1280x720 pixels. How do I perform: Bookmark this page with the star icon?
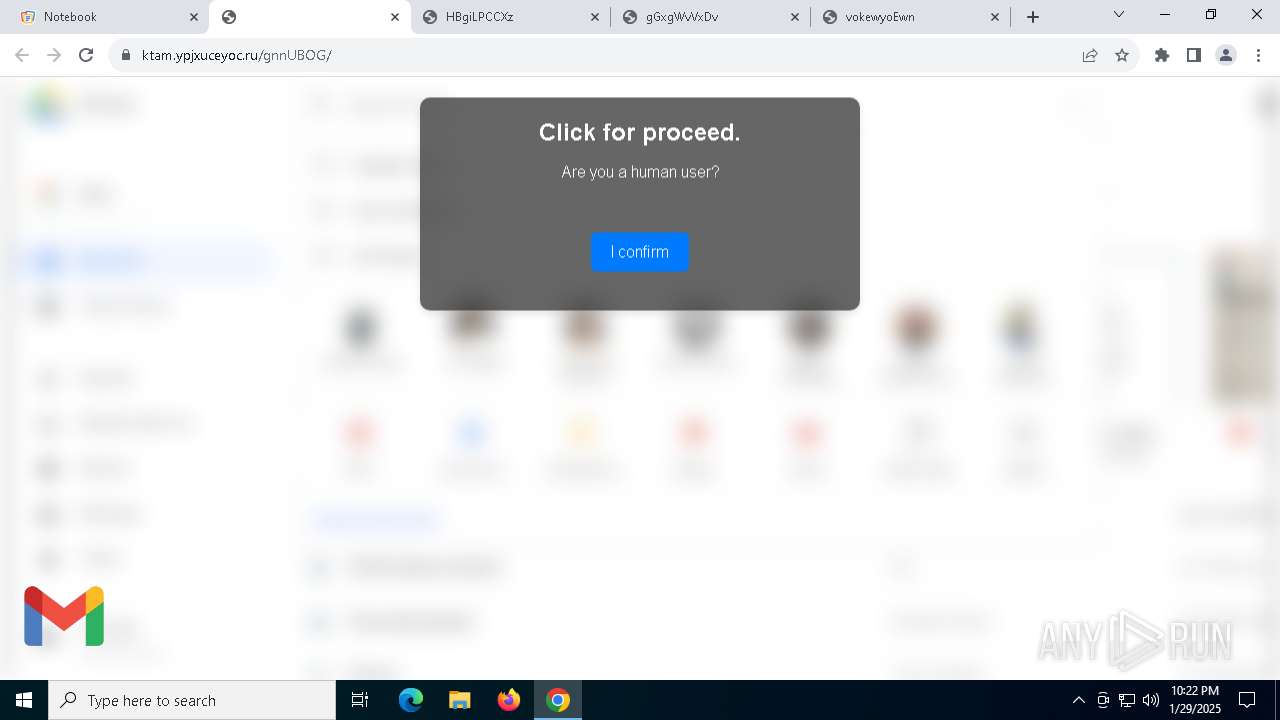(x=1122, y=55)
